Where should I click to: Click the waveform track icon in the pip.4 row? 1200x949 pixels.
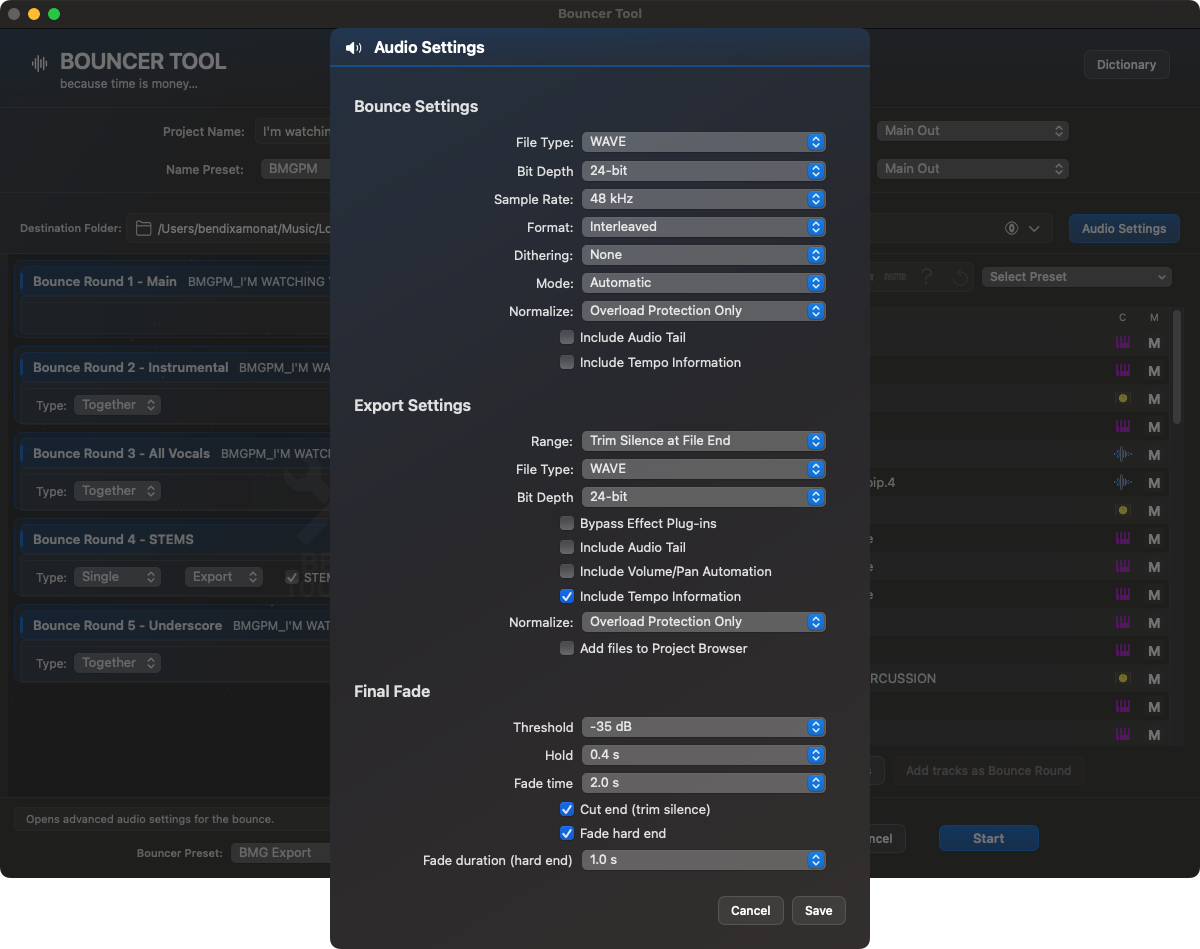tap(1123, 483)
